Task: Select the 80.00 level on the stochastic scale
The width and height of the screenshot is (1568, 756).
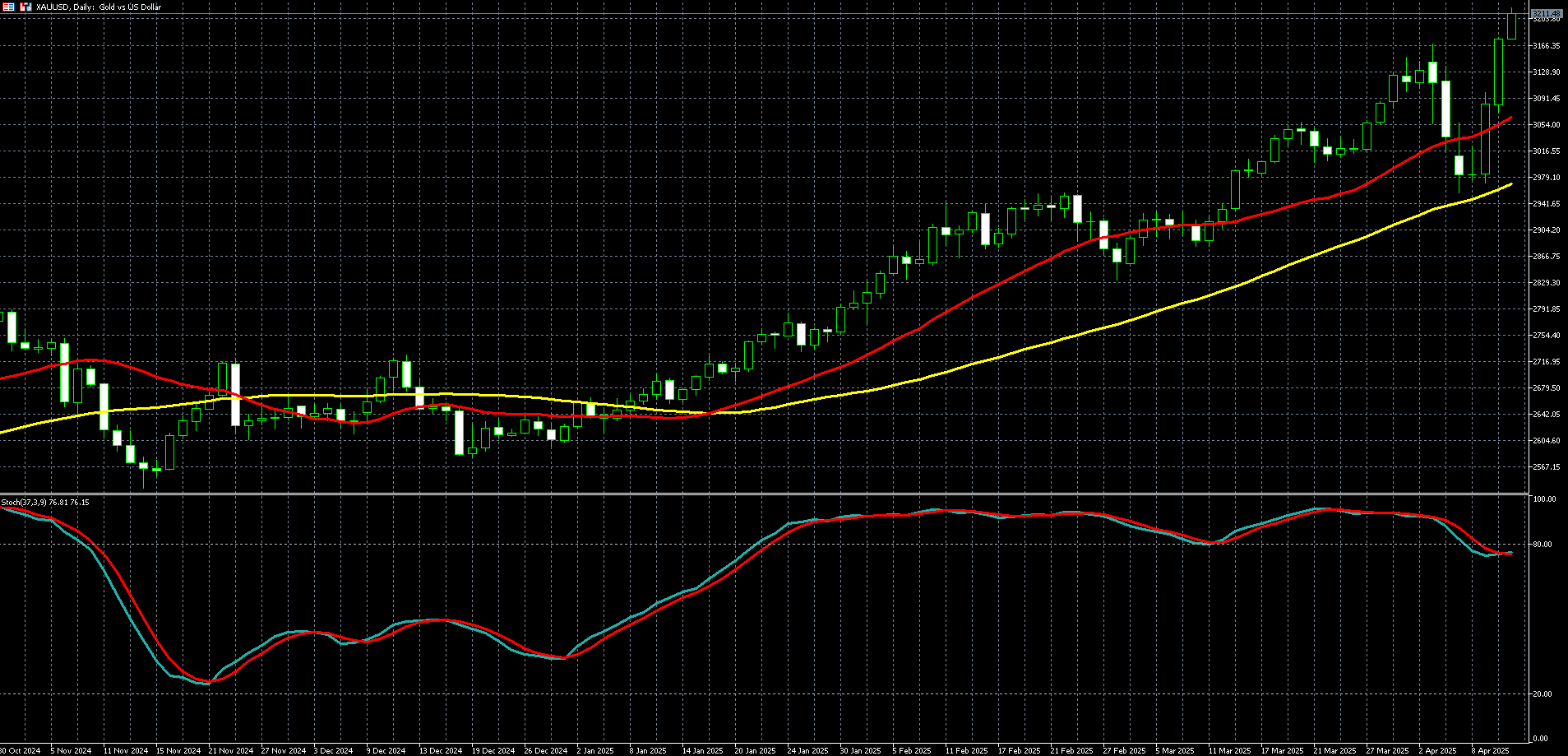Action: (1543, 545)
